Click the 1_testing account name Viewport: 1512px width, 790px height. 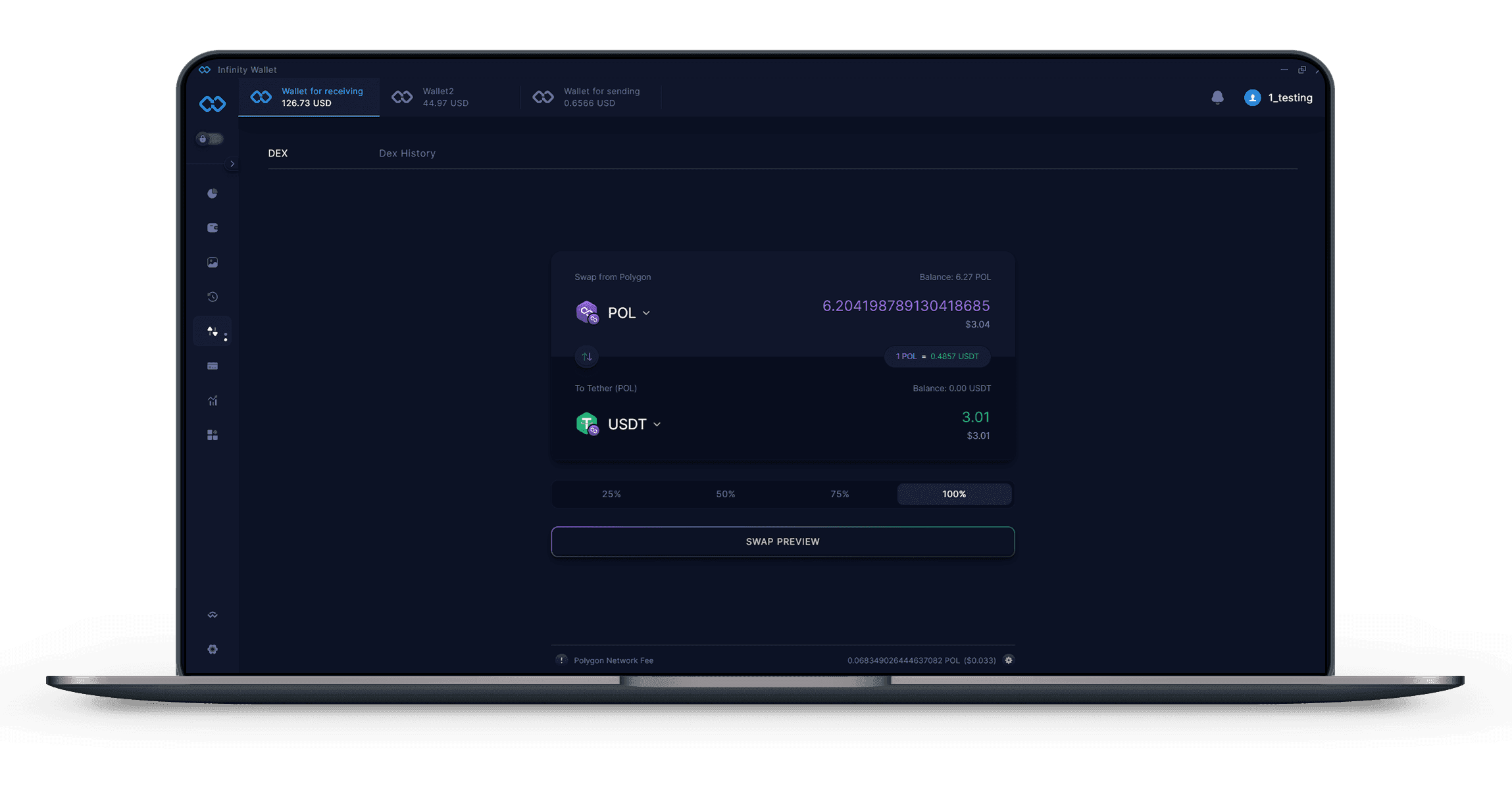coord(1290,97)
